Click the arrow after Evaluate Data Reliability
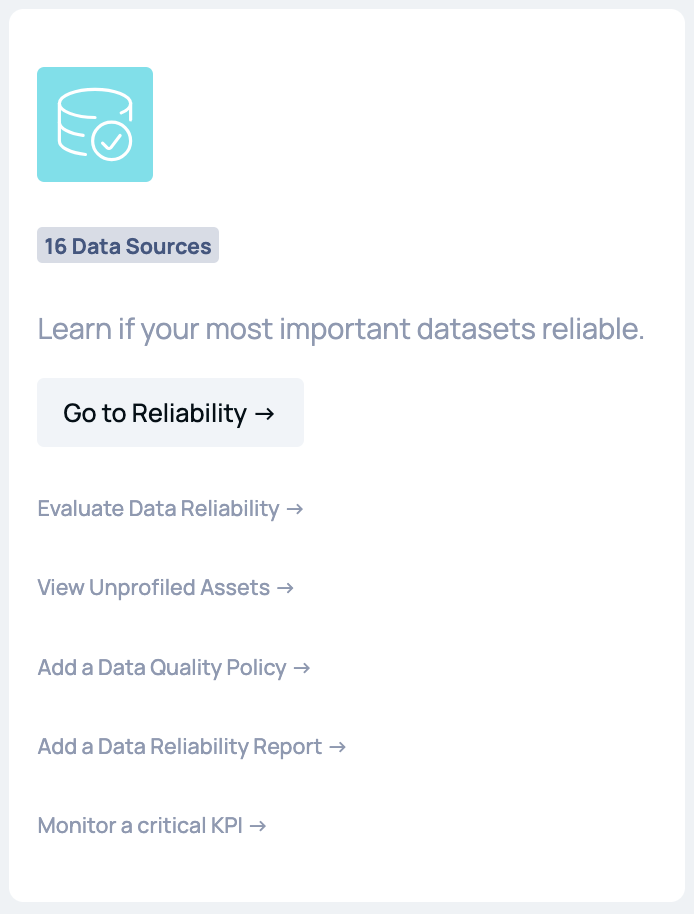This screenshot has width=694, height=914. coord(295,509)
